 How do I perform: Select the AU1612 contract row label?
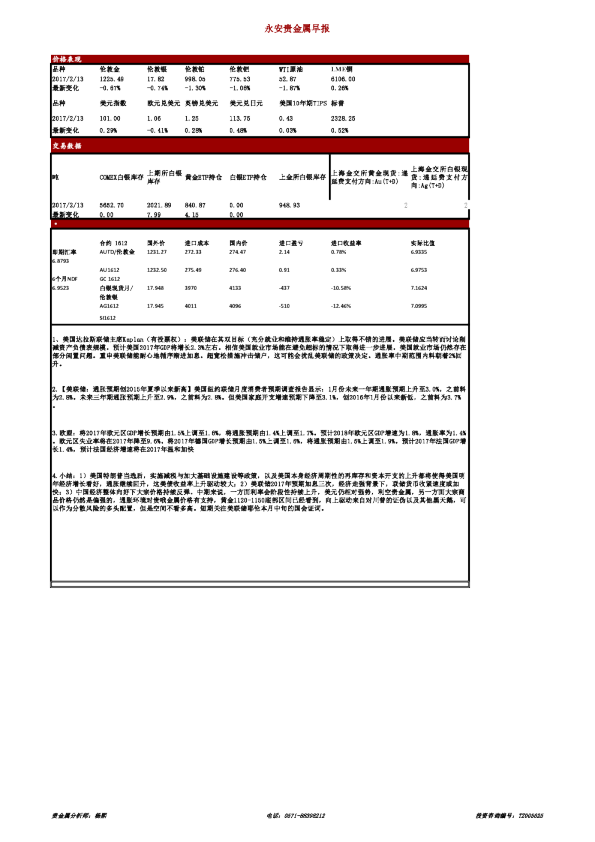point(110,270)
